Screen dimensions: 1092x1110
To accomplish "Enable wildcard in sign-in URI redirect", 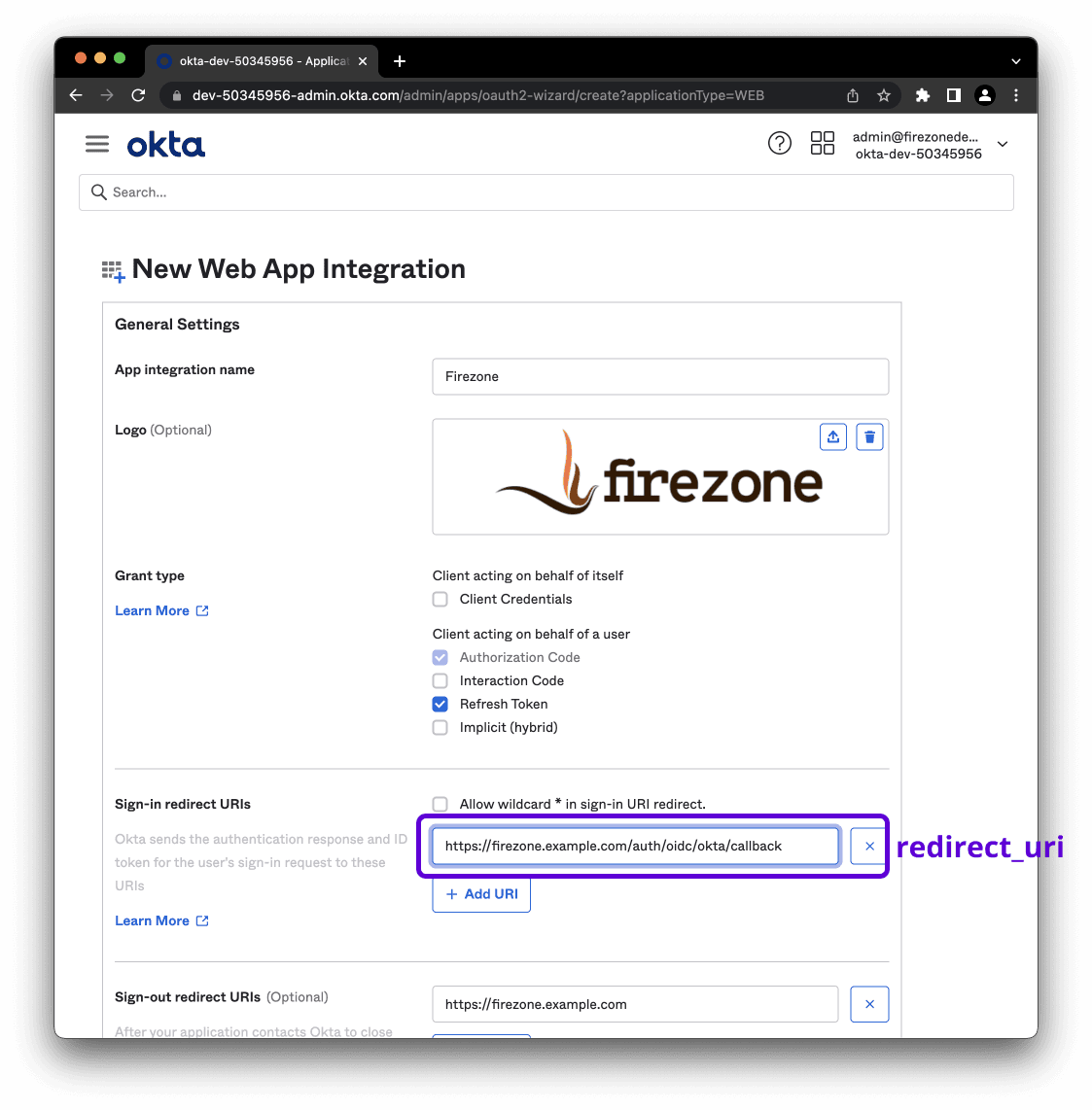I will click(x=440, y=805).
